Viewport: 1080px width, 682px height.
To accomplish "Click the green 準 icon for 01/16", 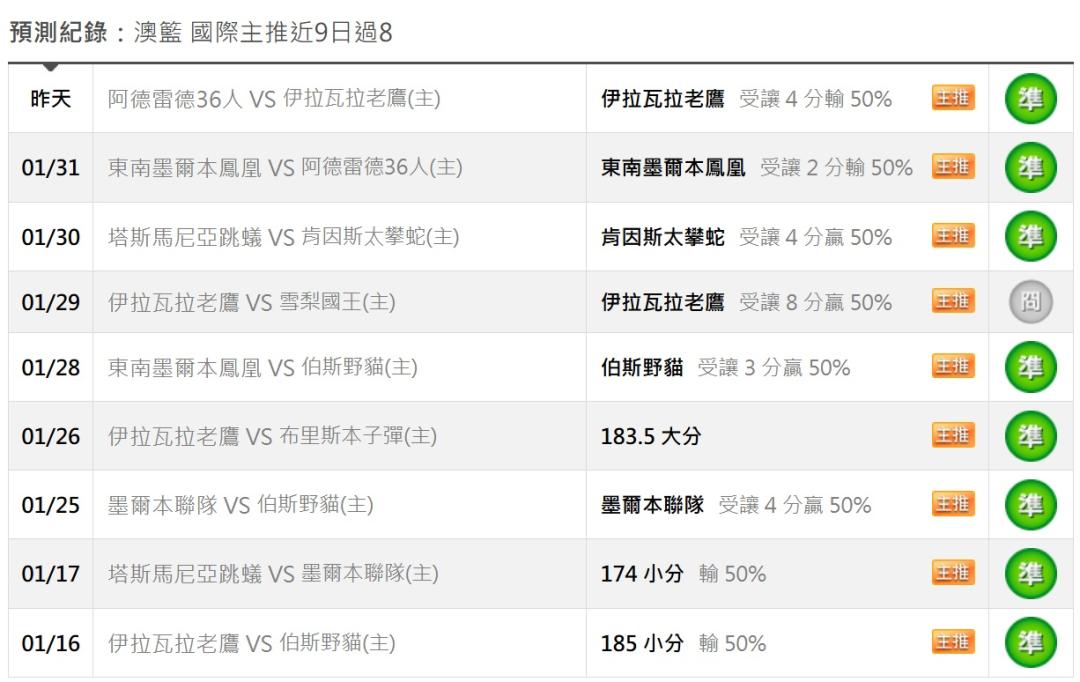I will click(1030, 643).
